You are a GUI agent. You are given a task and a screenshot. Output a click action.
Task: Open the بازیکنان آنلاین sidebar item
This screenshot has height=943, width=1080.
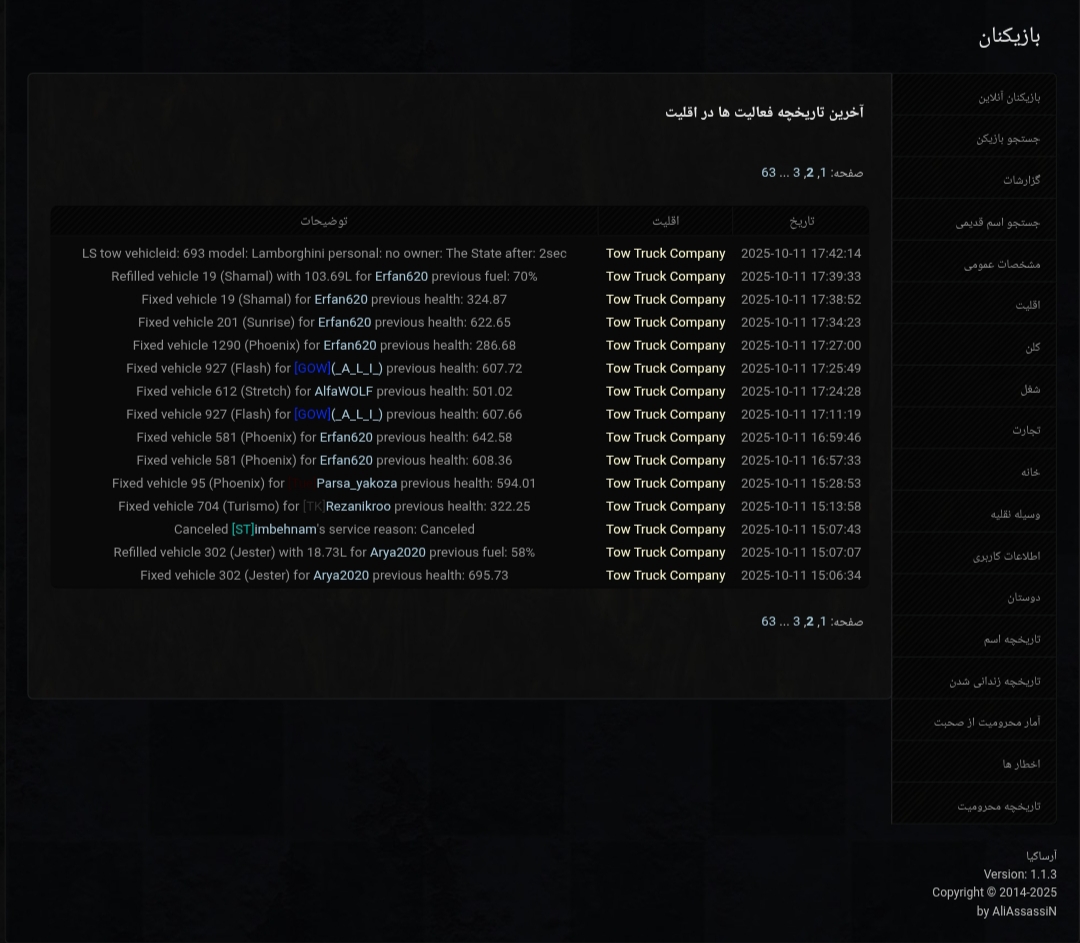pyautogui.click(x=1008, y=97)
